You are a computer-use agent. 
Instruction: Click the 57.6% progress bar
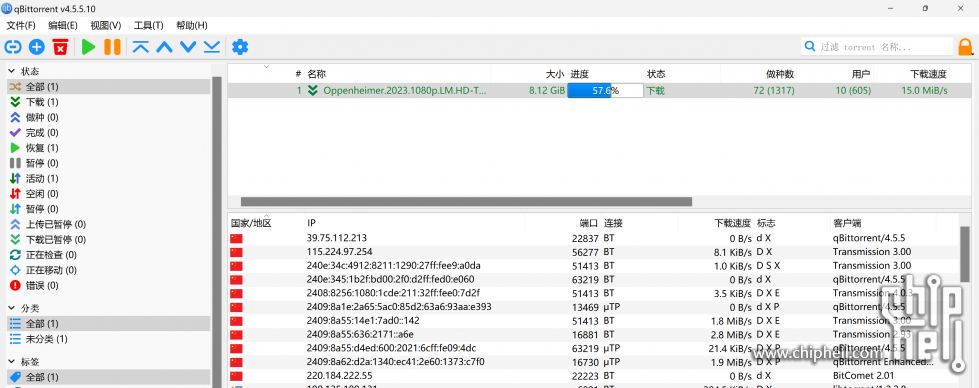point(605,91)
